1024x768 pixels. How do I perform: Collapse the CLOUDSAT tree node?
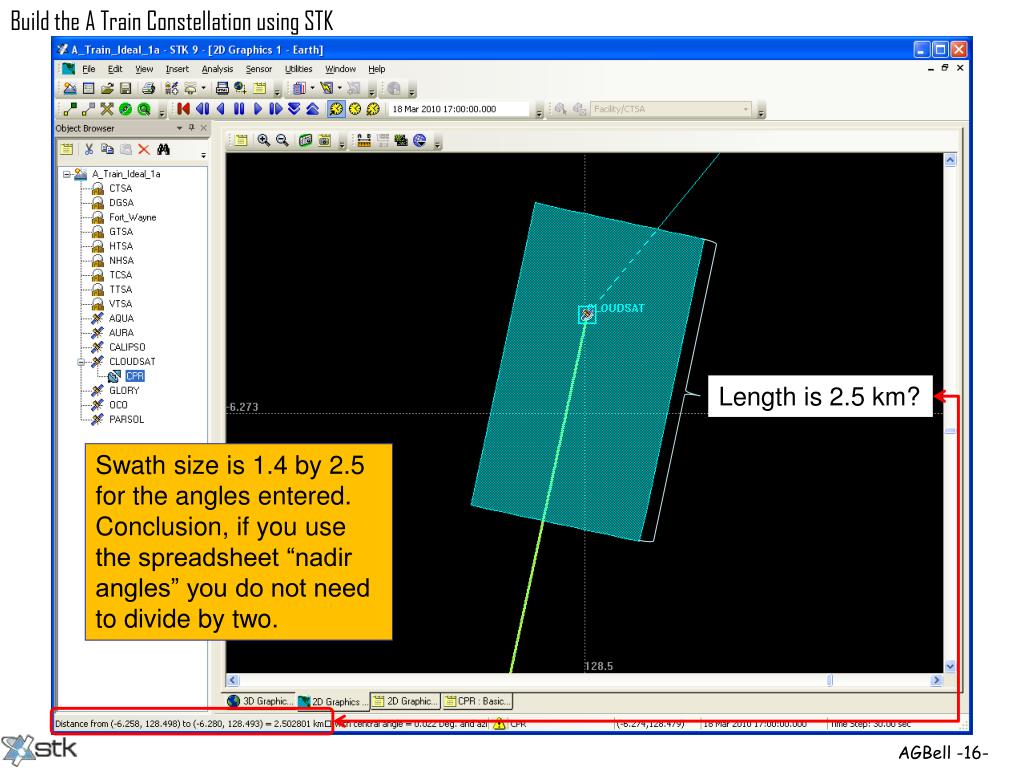(82, 362)
